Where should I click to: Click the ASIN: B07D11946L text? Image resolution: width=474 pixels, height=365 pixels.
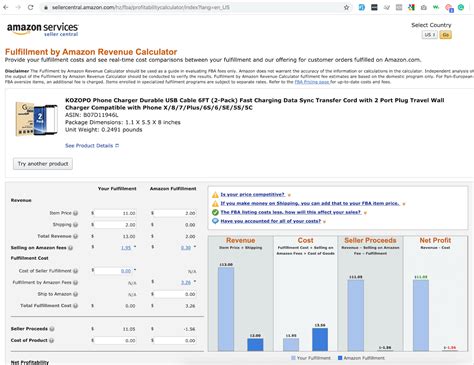(92, 115)
